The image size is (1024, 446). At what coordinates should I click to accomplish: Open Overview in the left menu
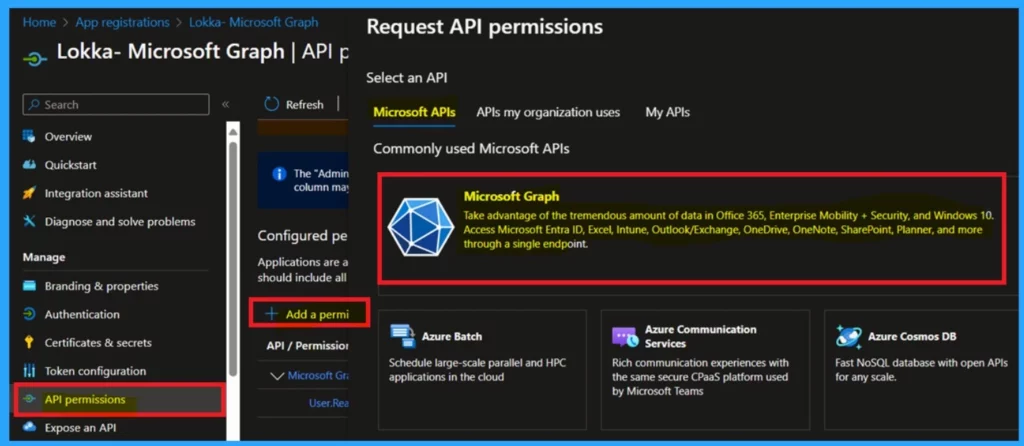pyautogui.click(x=68, y=136)
